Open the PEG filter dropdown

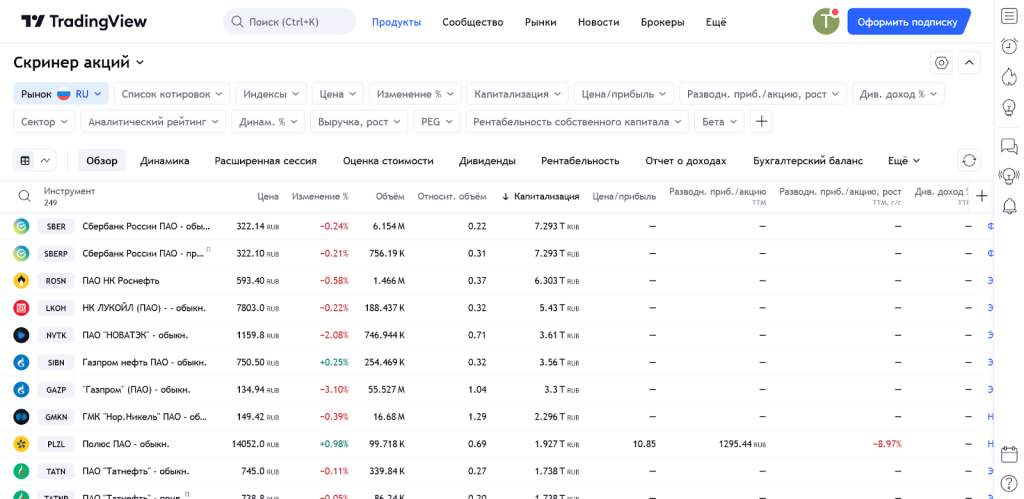coord(436,121)
